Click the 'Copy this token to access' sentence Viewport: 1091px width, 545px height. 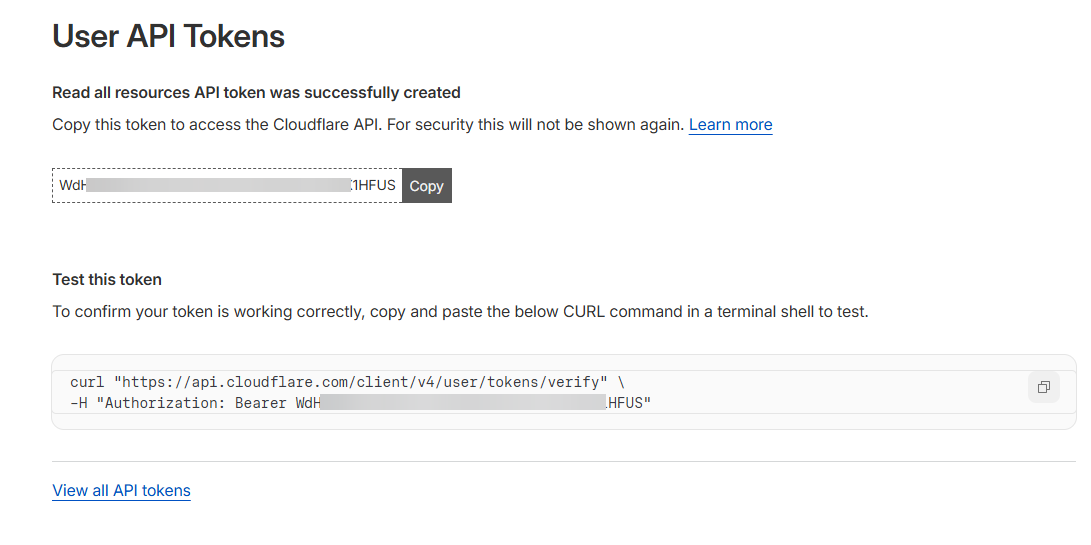368,125
